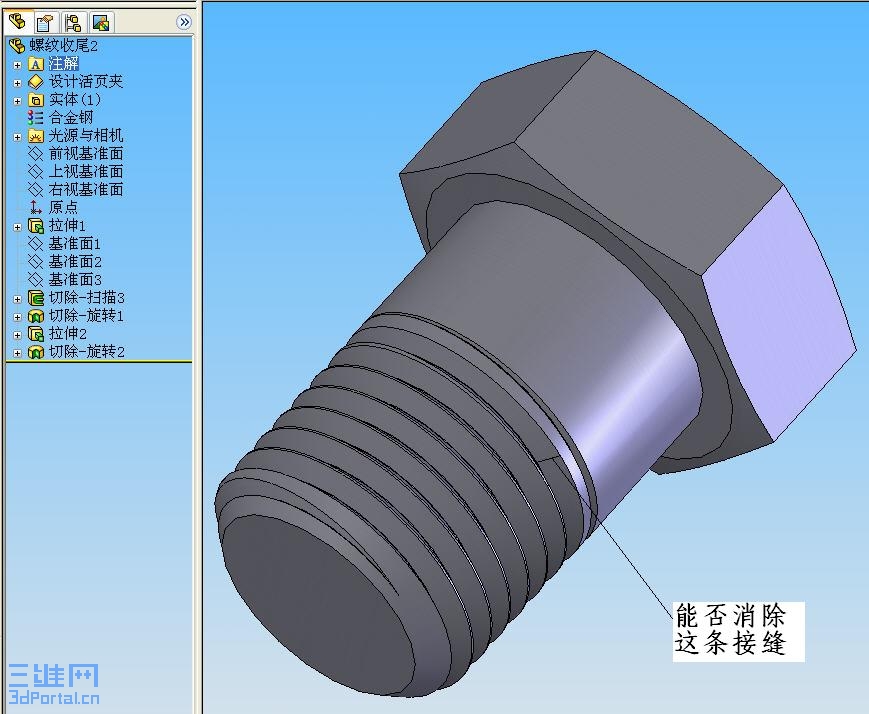Click the 拉伸2 extrude feature icon
Image resolution: width=869 pixels, height=714 pixels.
35,334
